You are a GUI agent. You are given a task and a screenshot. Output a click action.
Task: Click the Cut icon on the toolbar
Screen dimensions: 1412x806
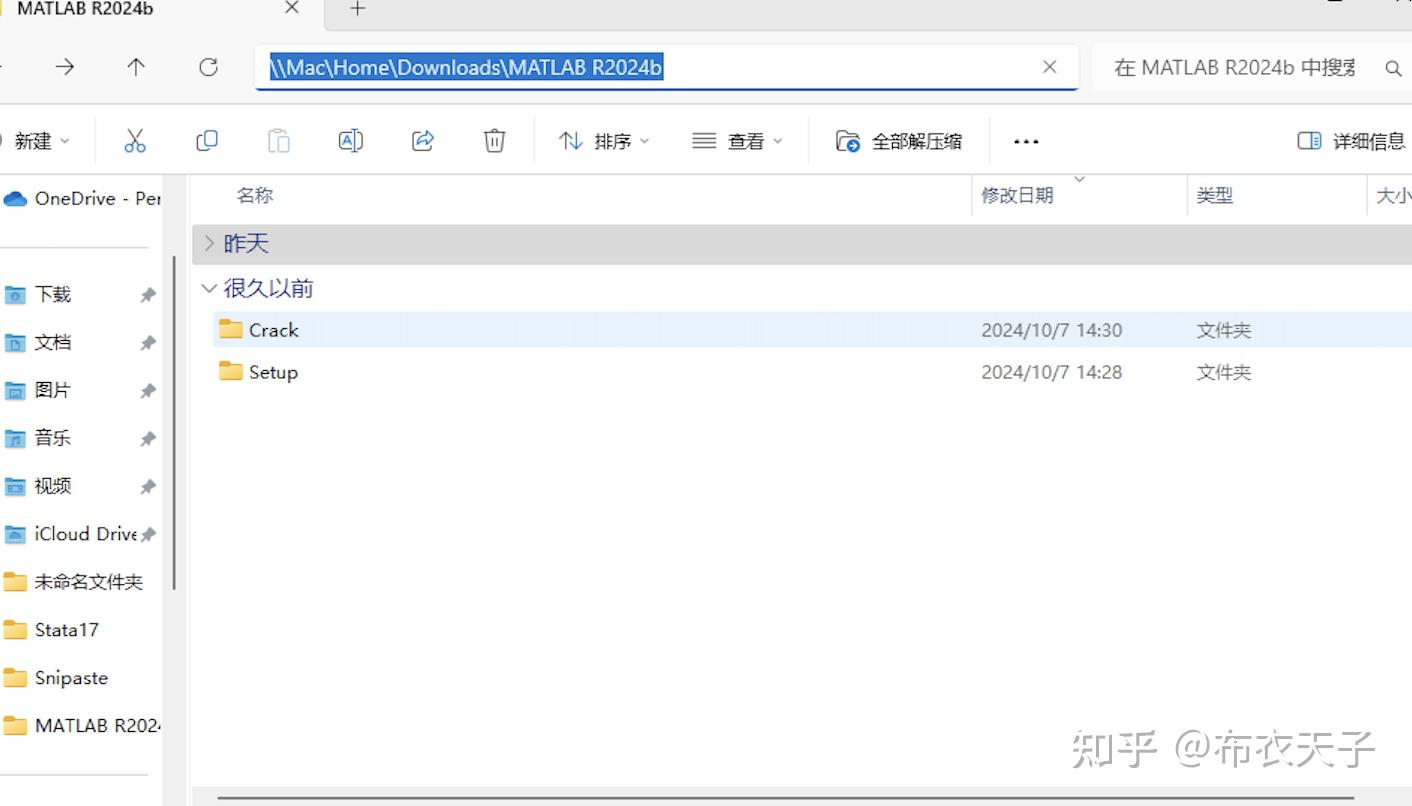tap(135, 140)
